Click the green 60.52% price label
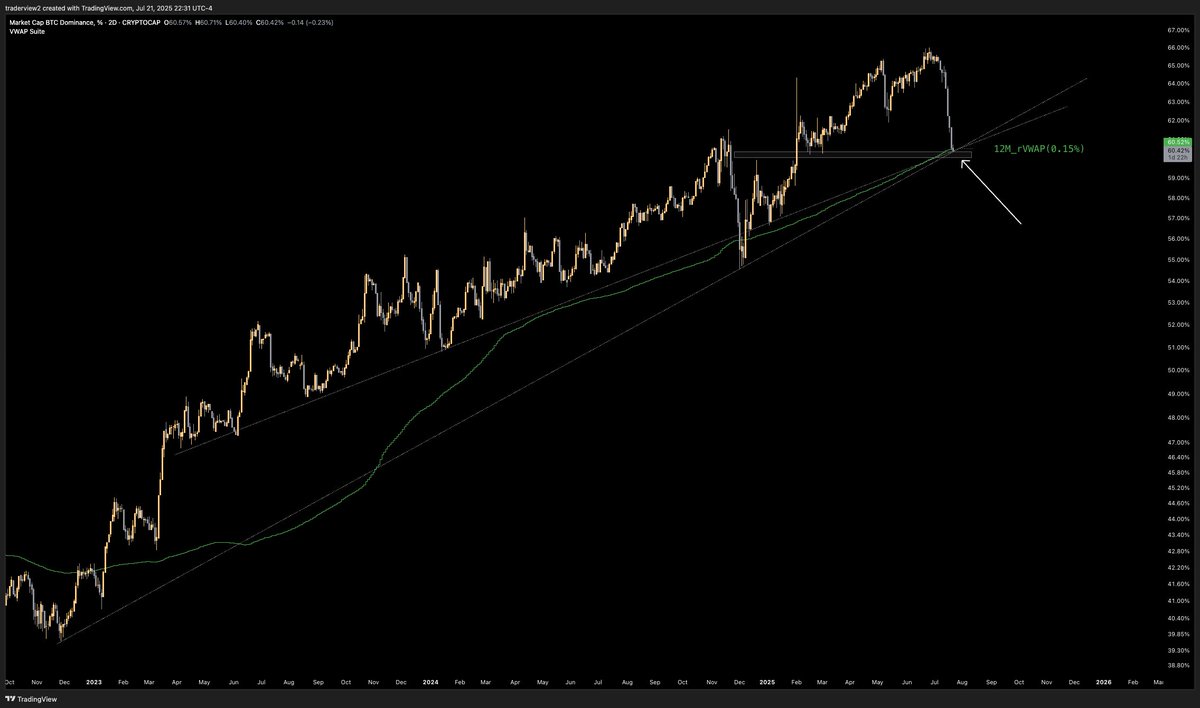The height and width of the screenshot is (708, 1200). pos(1177,142)
